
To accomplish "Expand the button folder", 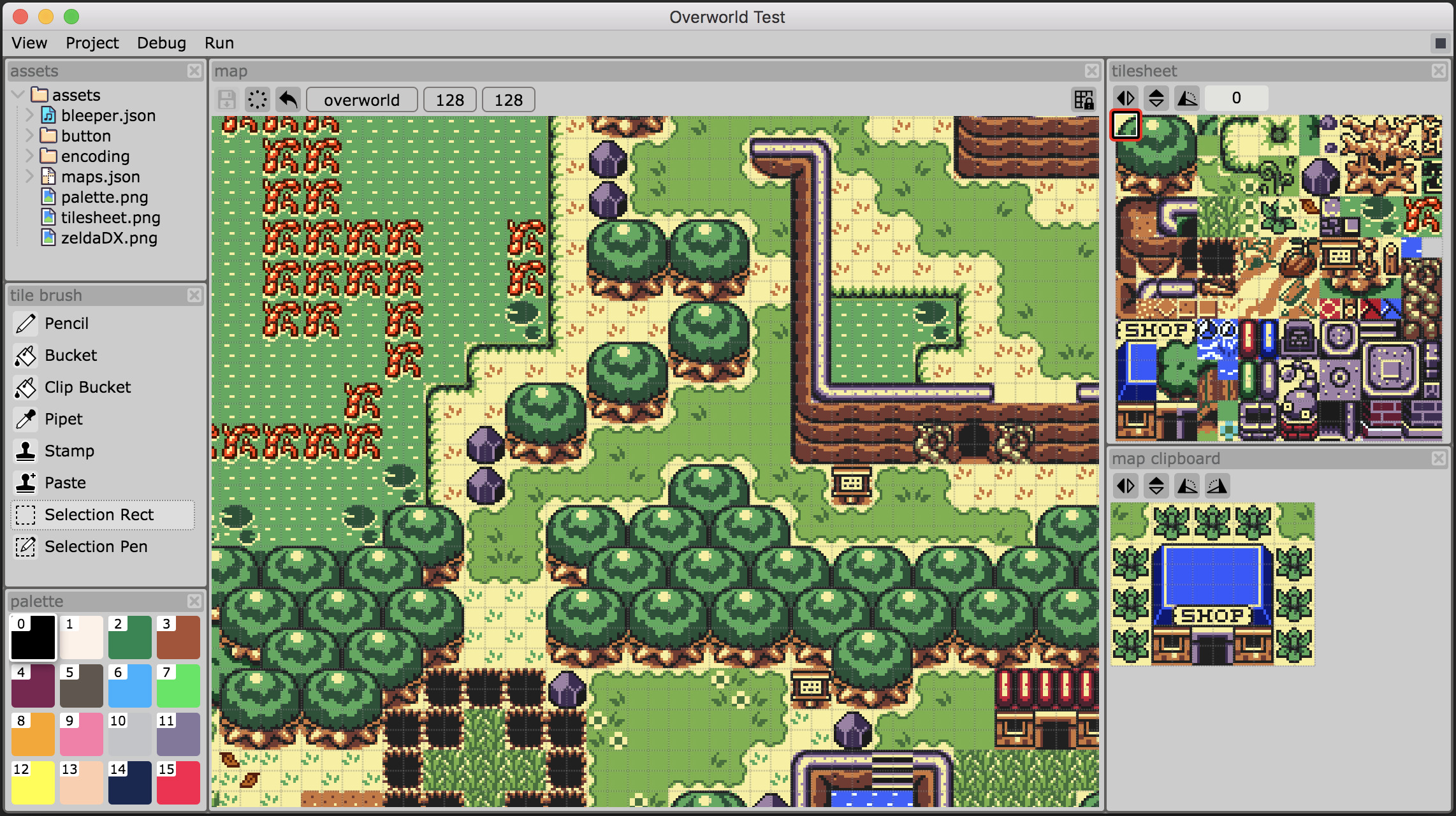I will click(29, 136).
